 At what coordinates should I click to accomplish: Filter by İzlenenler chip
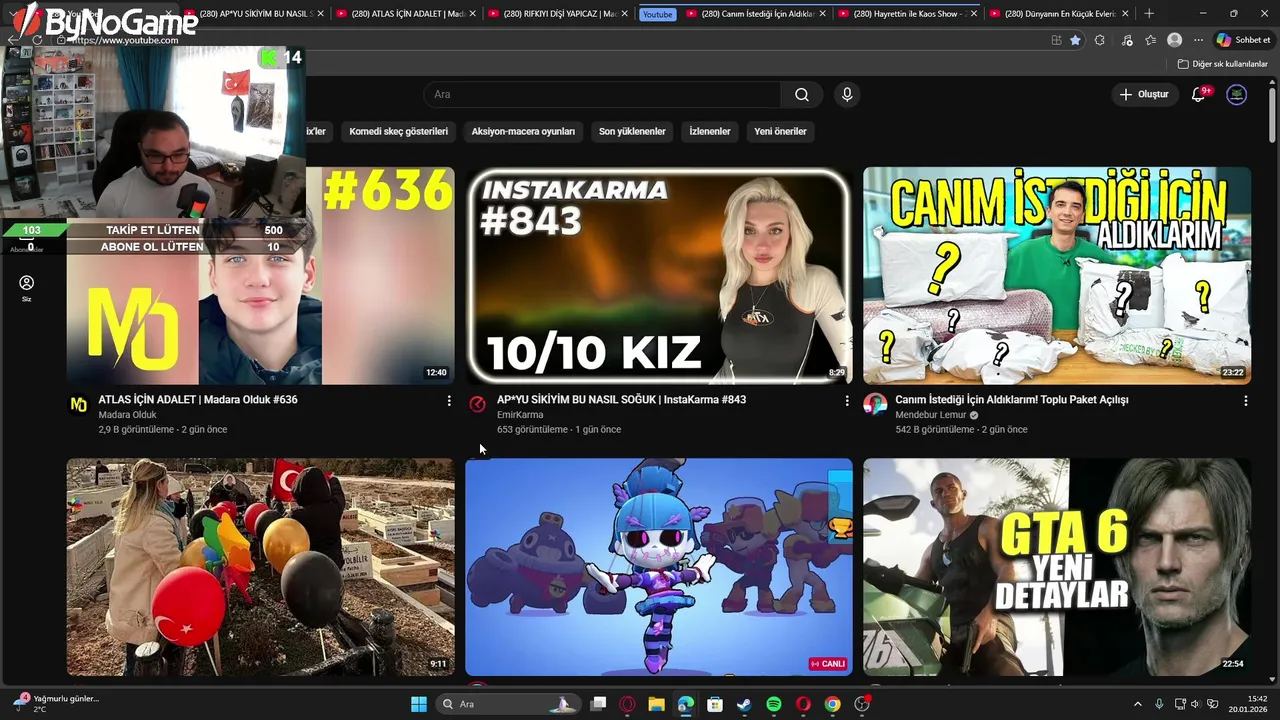(x=710, y=131)
